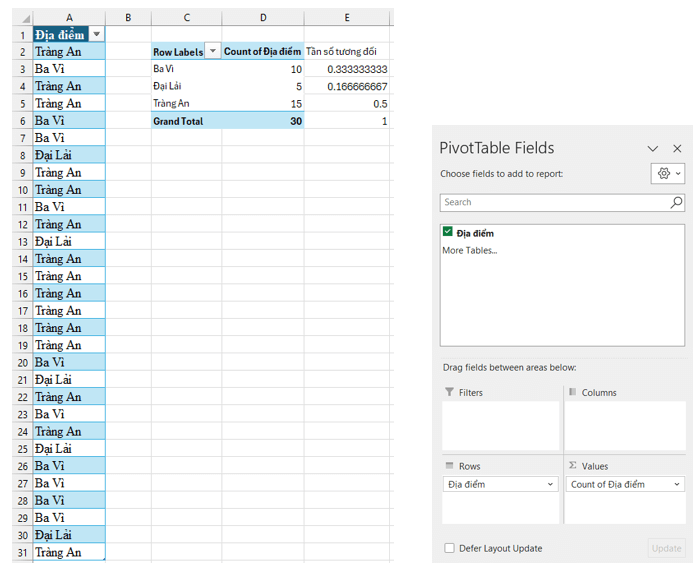The height and width of the screenshot is (570, 698).
Task: Collapse PivotTable Fields pane using chevron
Action: [x=652, y=148]
